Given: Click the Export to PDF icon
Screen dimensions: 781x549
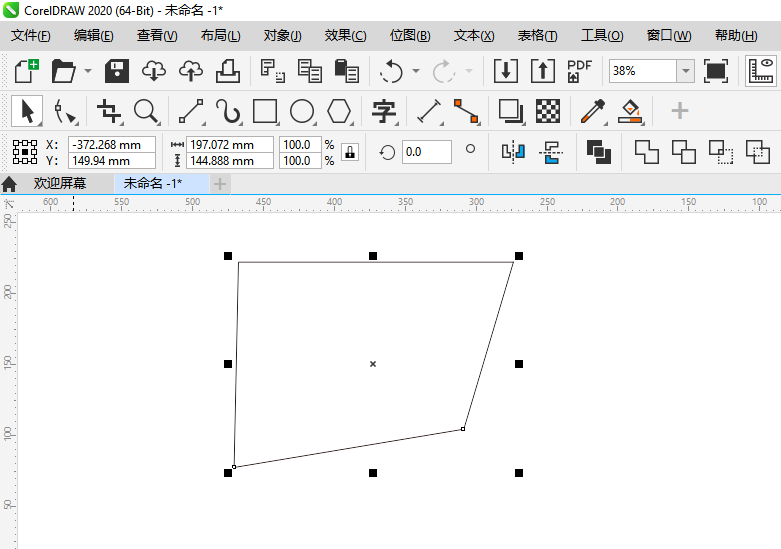Looking at the screenshot, I should (579, 71).
